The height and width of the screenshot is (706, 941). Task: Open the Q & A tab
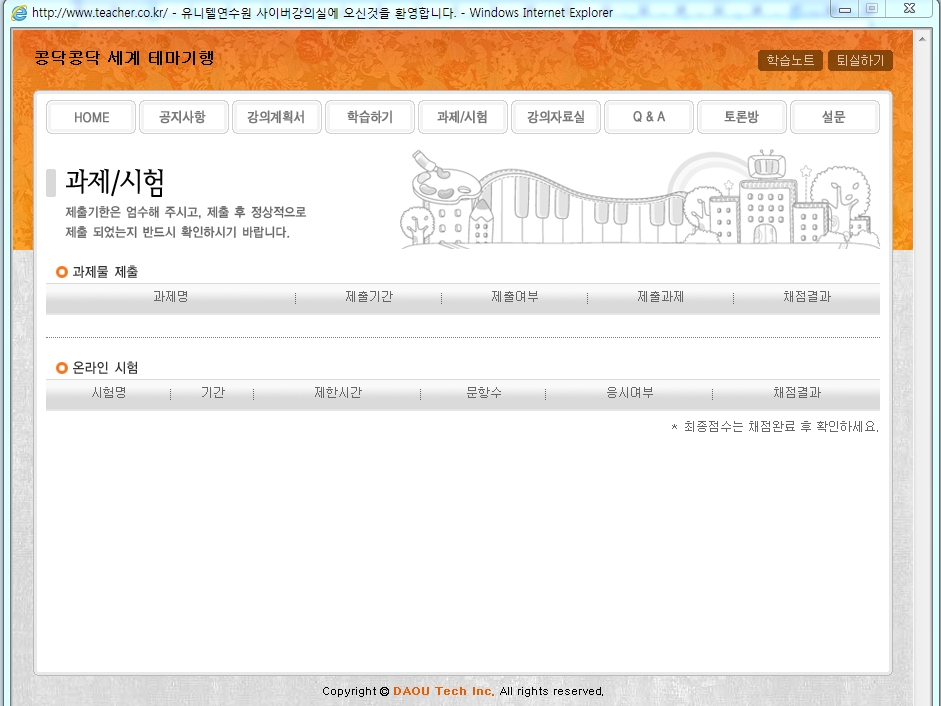tap(649, 117)
